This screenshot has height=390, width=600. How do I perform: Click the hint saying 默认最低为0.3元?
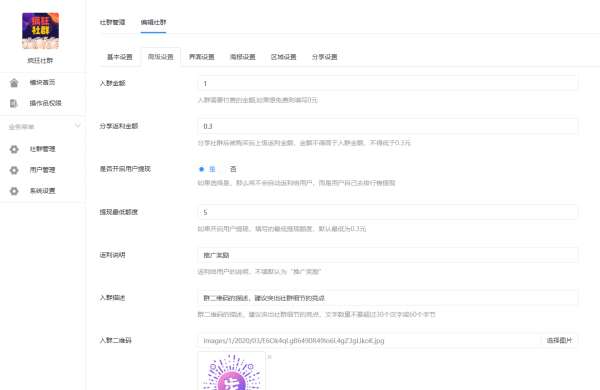pyautogui.click(x=282, y=229)
